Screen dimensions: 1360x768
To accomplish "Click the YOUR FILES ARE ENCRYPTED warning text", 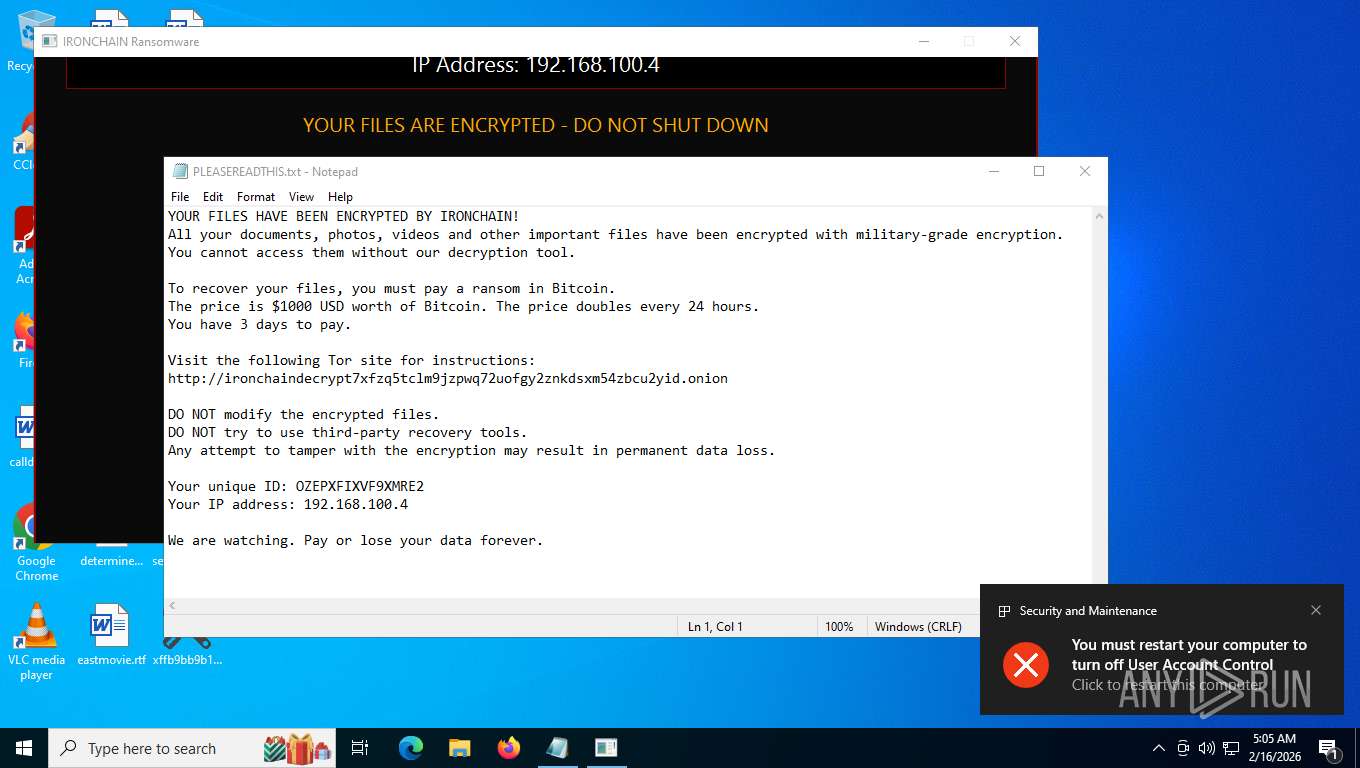I will click(536, 125).
